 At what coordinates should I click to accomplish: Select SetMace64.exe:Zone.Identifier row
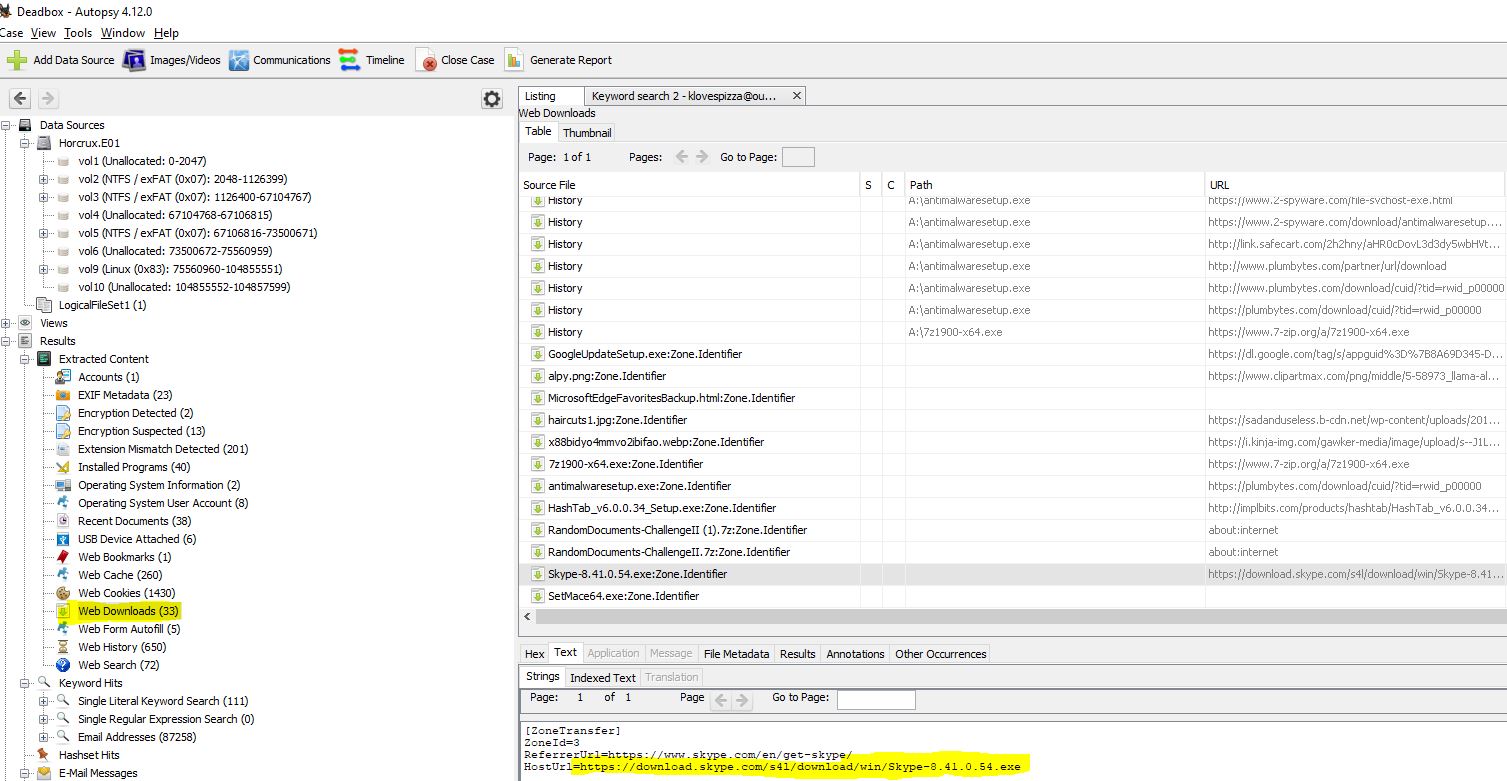(x=1012, y=596)
